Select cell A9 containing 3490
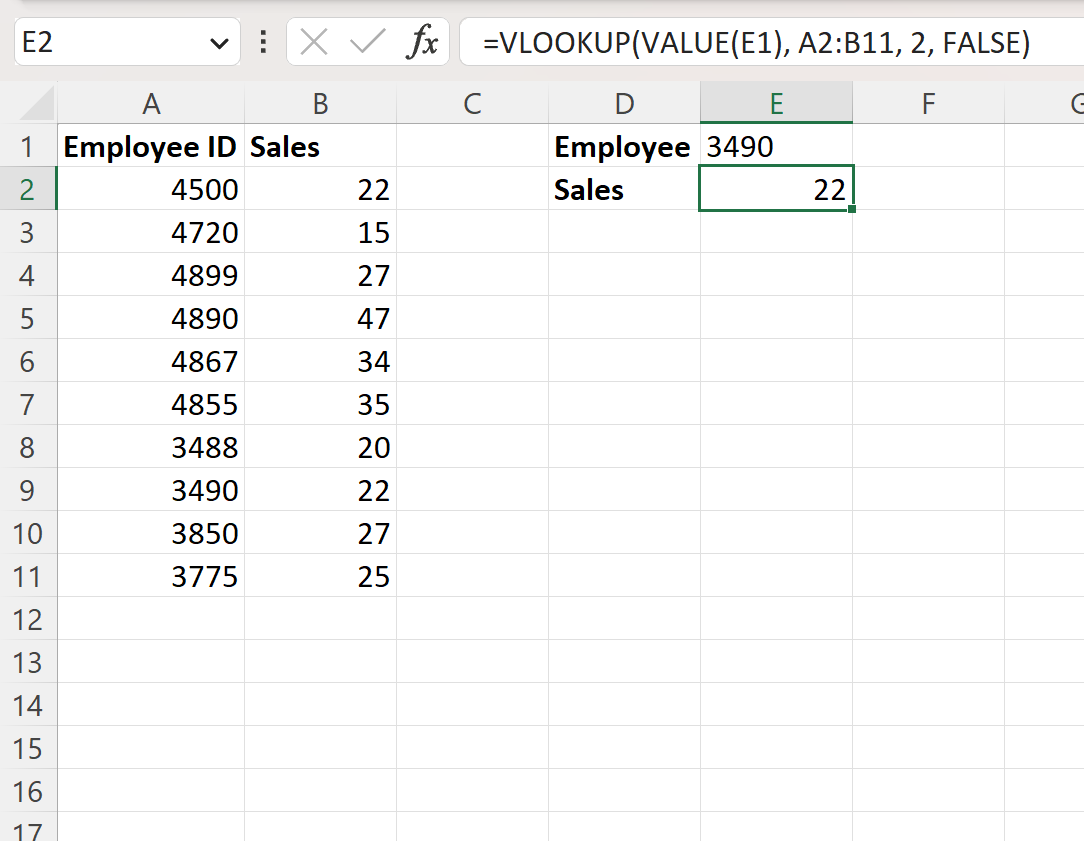The width and height of the screenshot is (1084, 841). click(x=151, y=491)
